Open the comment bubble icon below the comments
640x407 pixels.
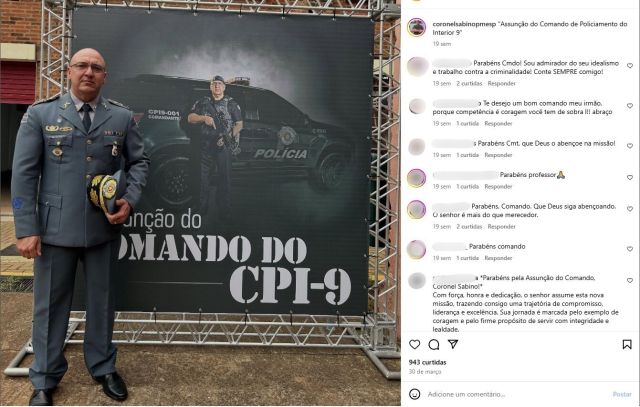(x=434, y=345)
